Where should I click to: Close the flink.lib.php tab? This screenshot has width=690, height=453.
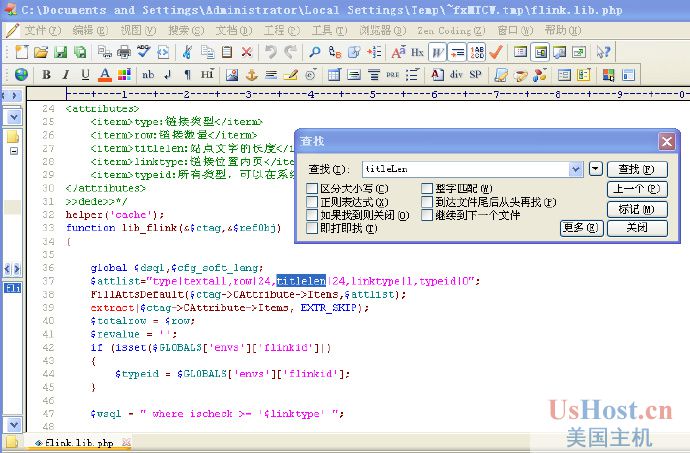point(126,442)
